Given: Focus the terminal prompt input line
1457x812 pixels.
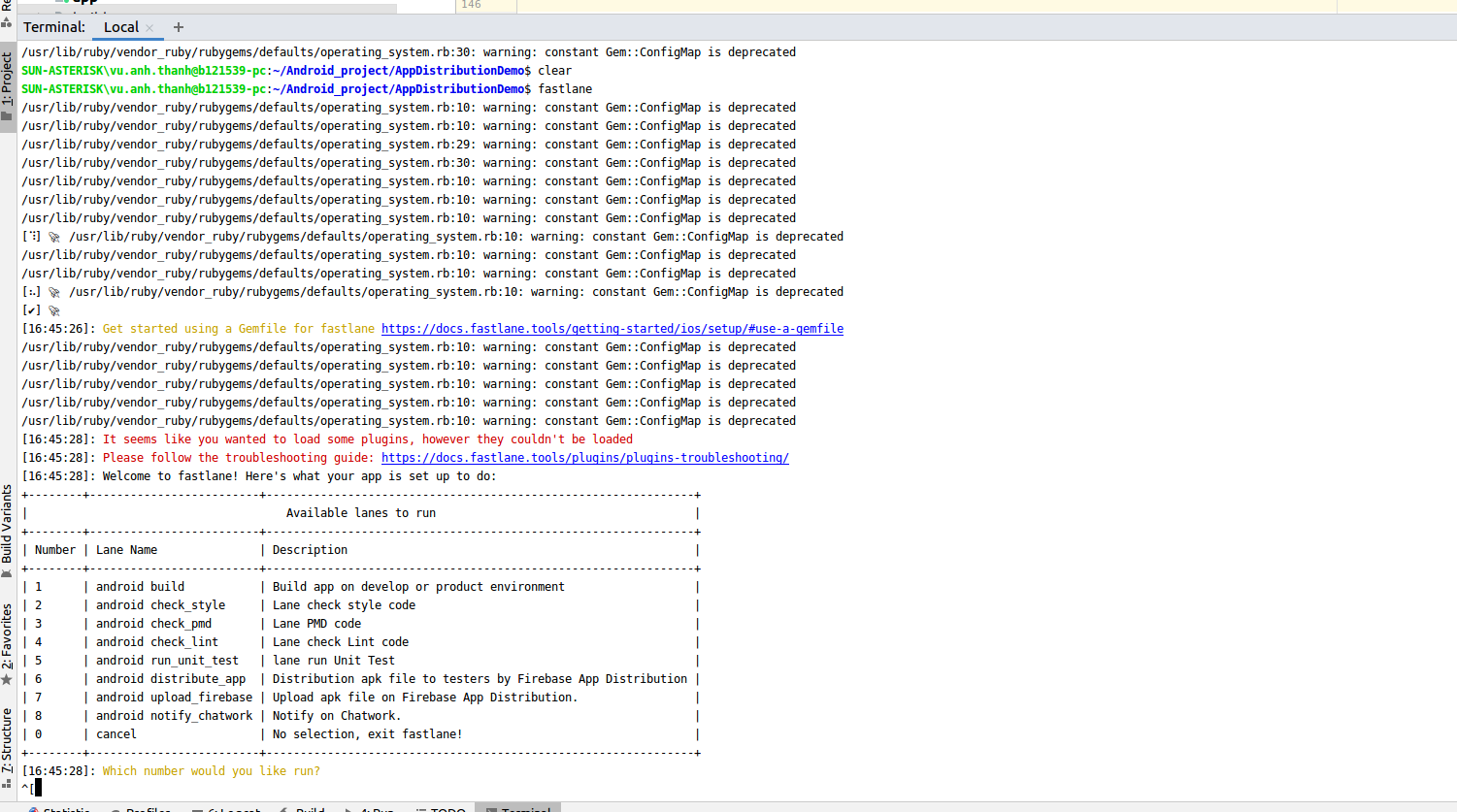Looking at the screenshot, I should point(37,789).
